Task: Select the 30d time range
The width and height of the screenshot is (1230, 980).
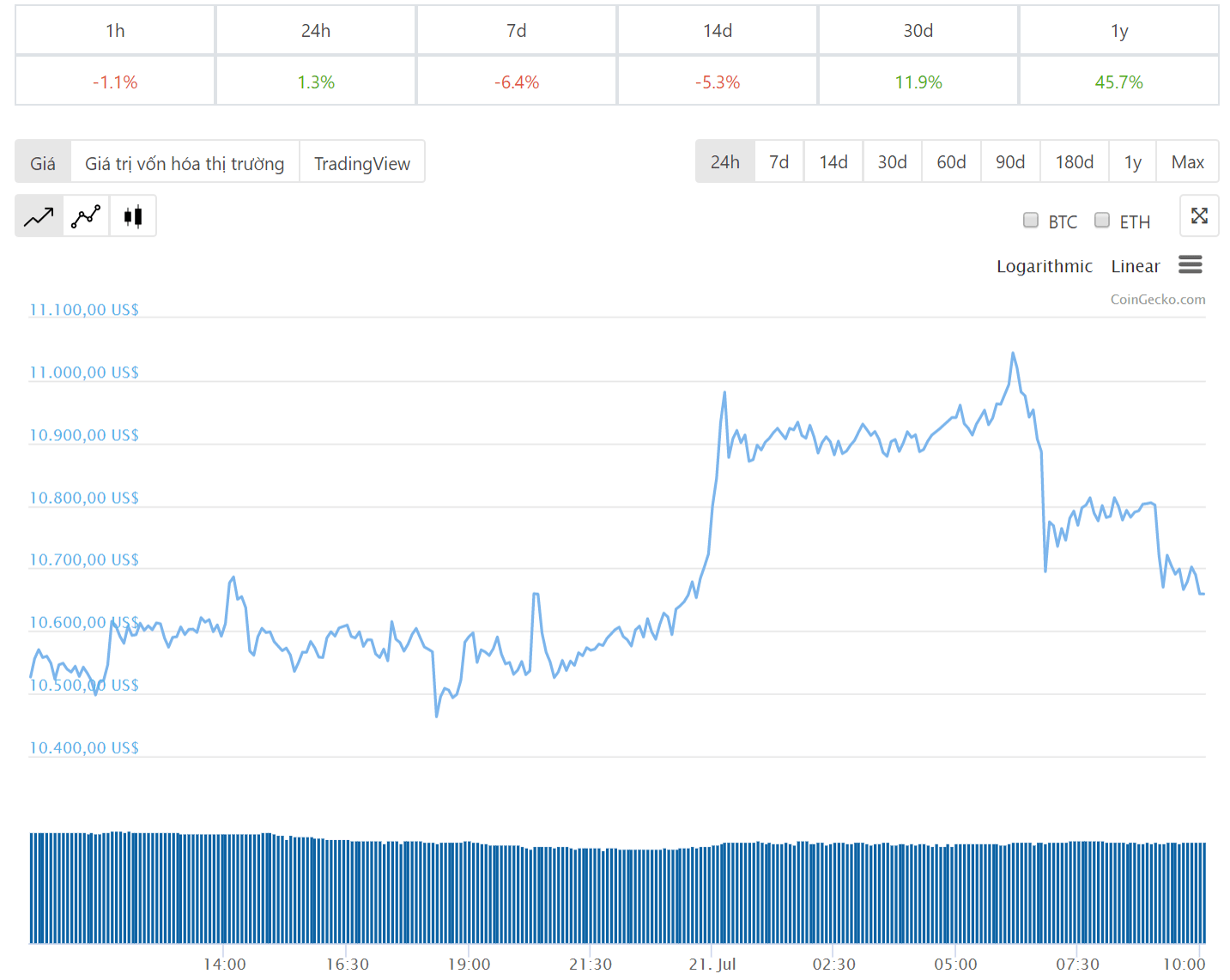Action: pos(893,161)
